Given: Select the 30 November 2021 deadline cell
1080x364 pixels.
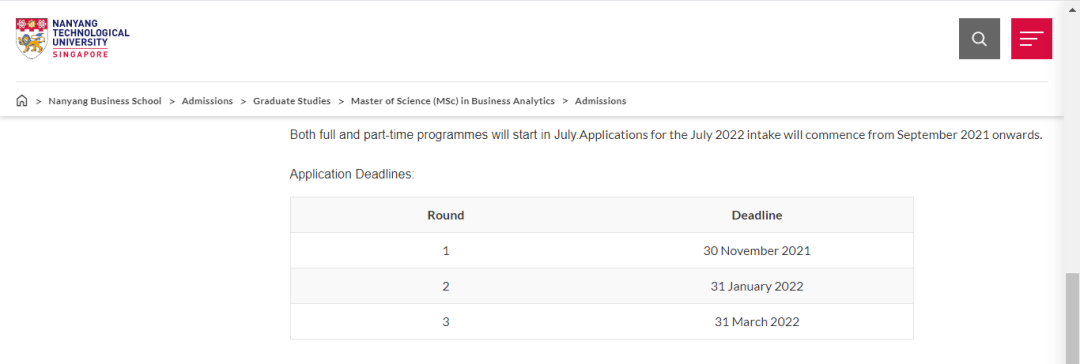Looking at the screenshot, I should click(757, 251).
